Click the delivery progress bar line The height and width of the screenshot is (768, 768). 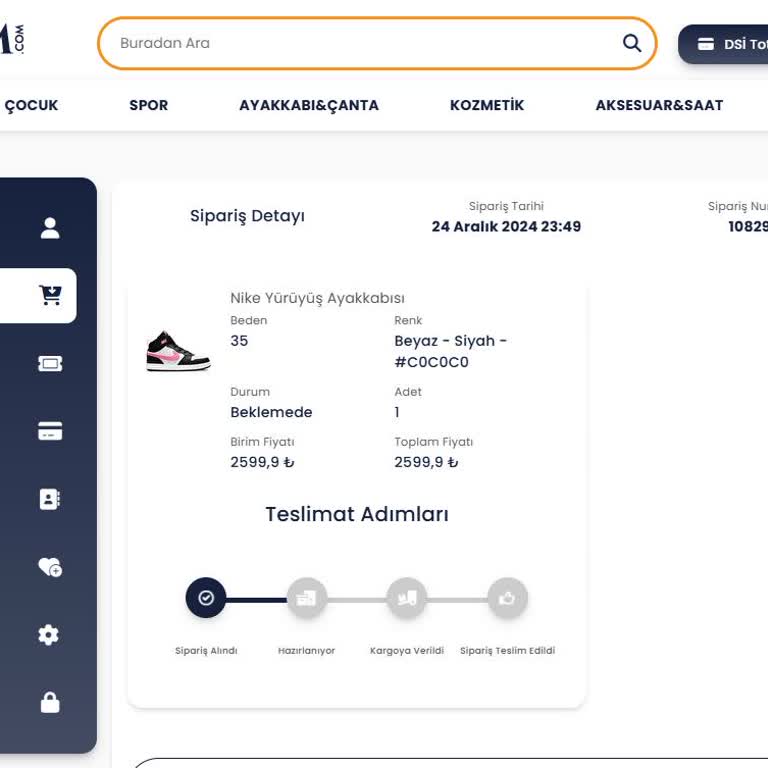tap(357, 600)
